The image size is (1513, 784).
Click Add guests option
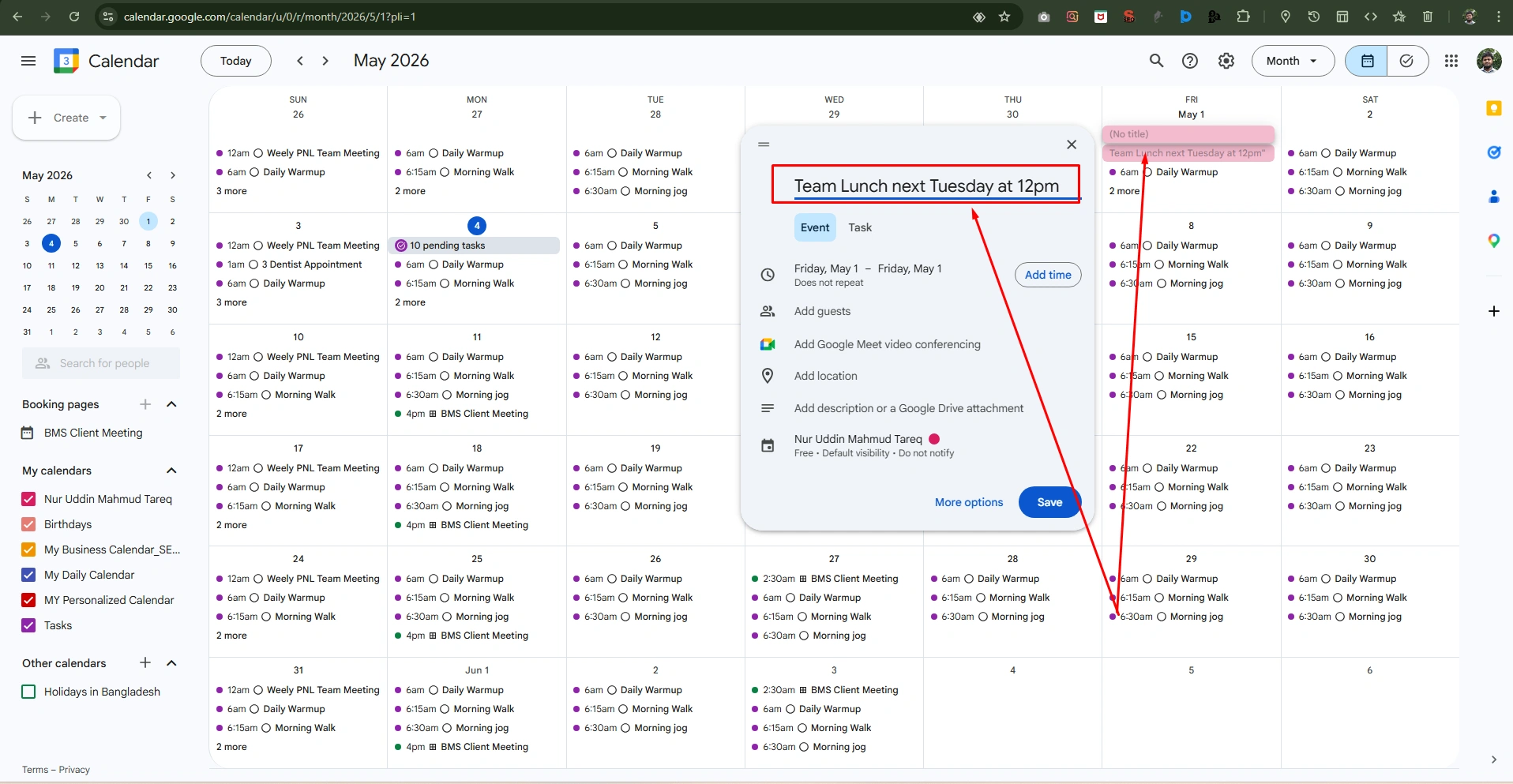822,311
